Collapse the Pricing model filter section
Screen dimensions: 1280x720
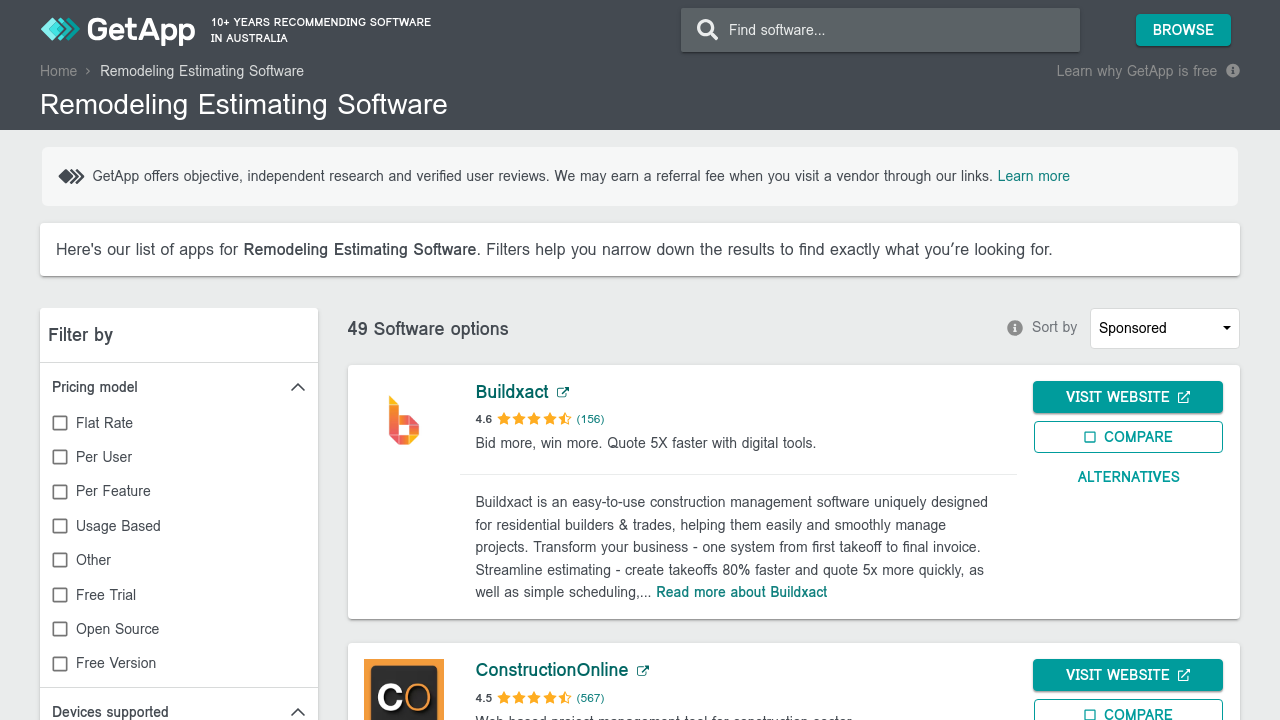click(x=297, y=387)
